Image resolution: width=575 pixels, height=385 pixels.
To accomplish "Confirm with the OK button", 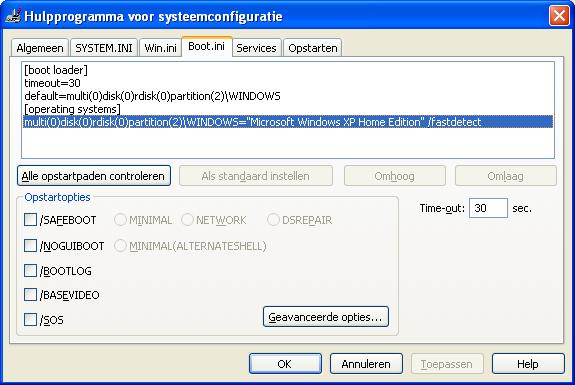I will click(285, 364).
